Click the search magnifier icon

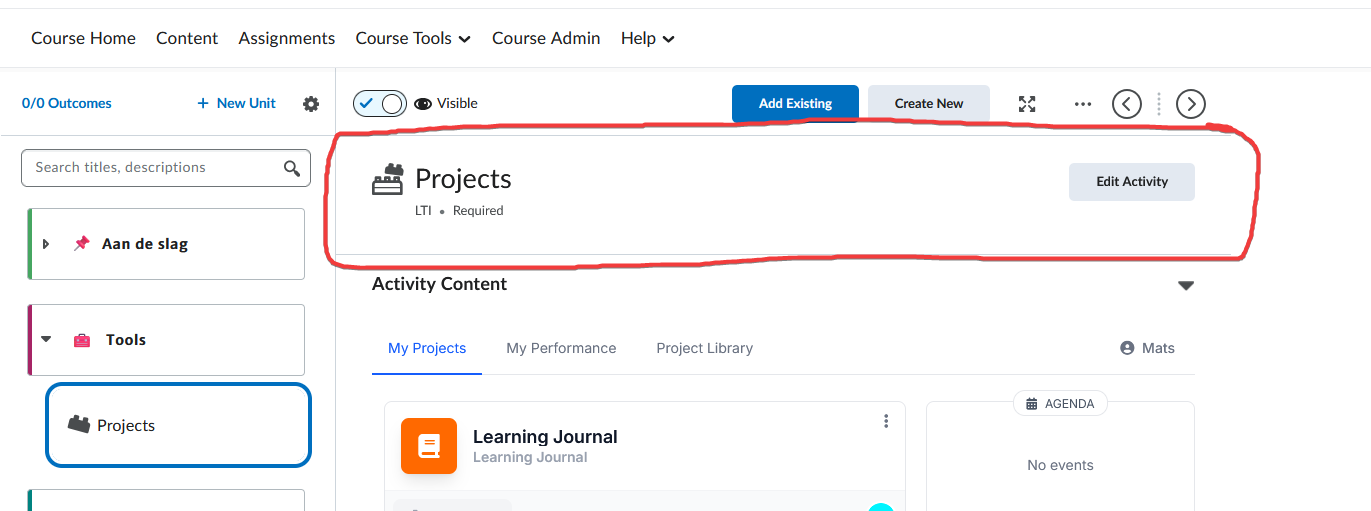[292, 168]
